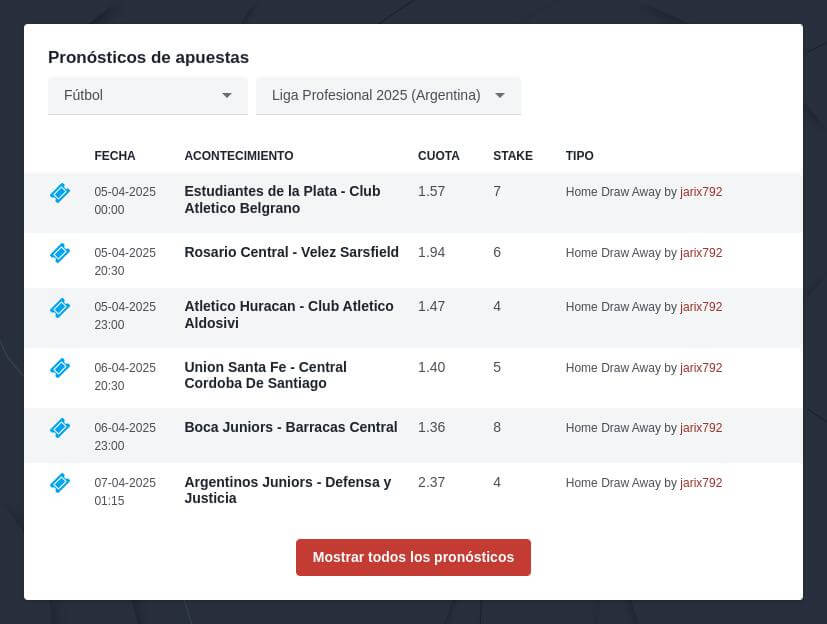Open the Liga Profesional 2025 league dropdown

[x=388, y=95]
